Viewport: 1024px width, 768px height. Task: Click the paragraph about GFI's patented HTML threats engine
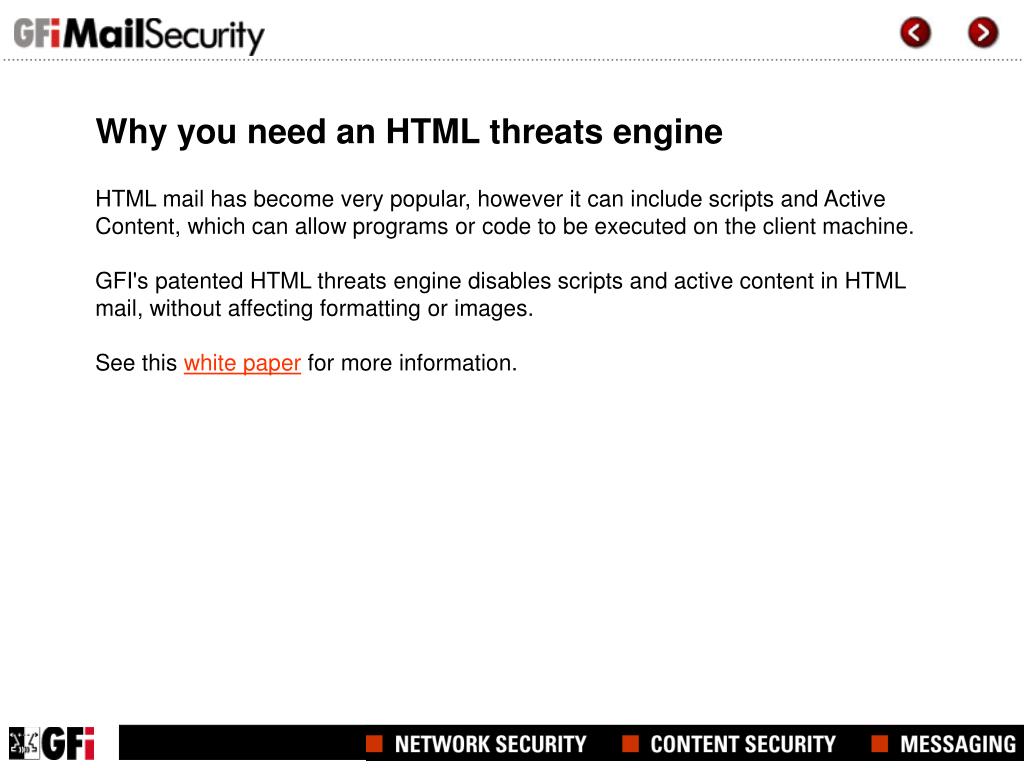[x=500, y=295]
